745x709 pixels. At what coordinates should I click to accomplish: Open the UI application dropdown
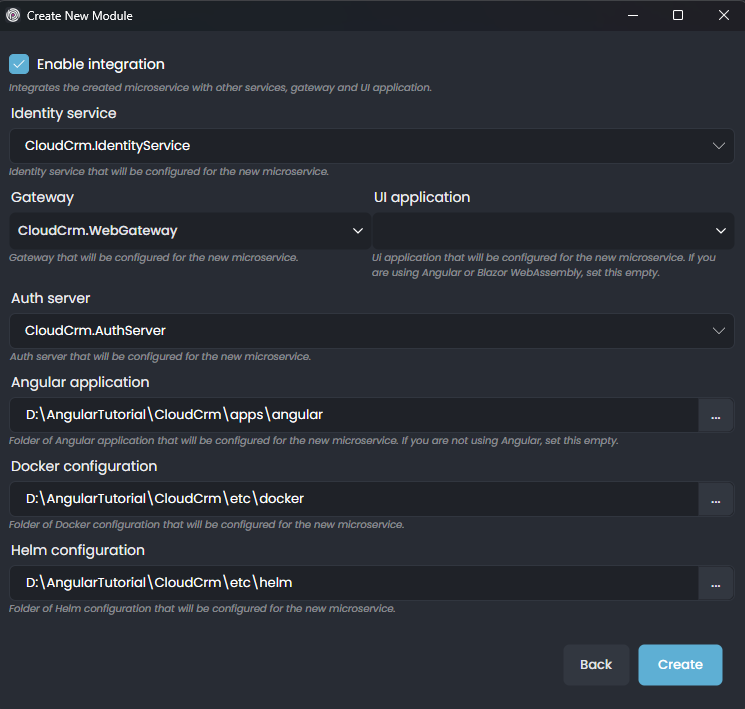pos(720,231)
